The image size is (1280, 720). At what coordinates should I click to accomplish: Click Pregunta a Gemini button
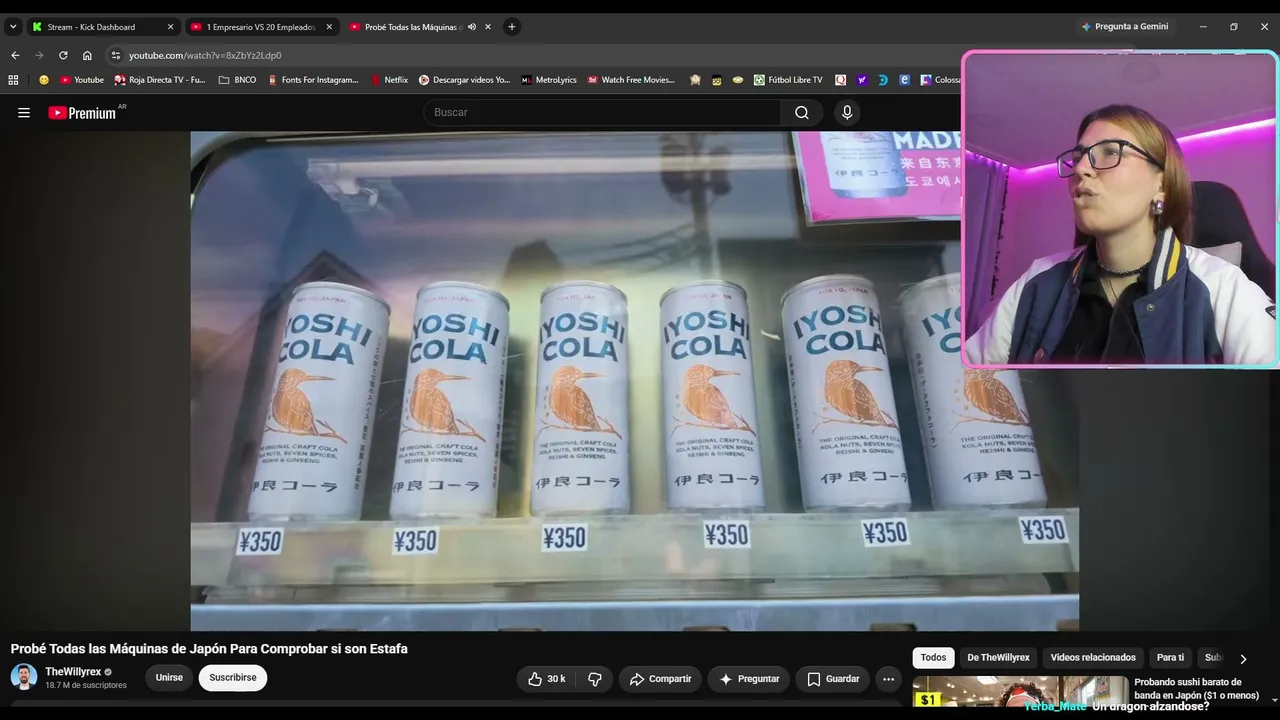click(1124, 27)
